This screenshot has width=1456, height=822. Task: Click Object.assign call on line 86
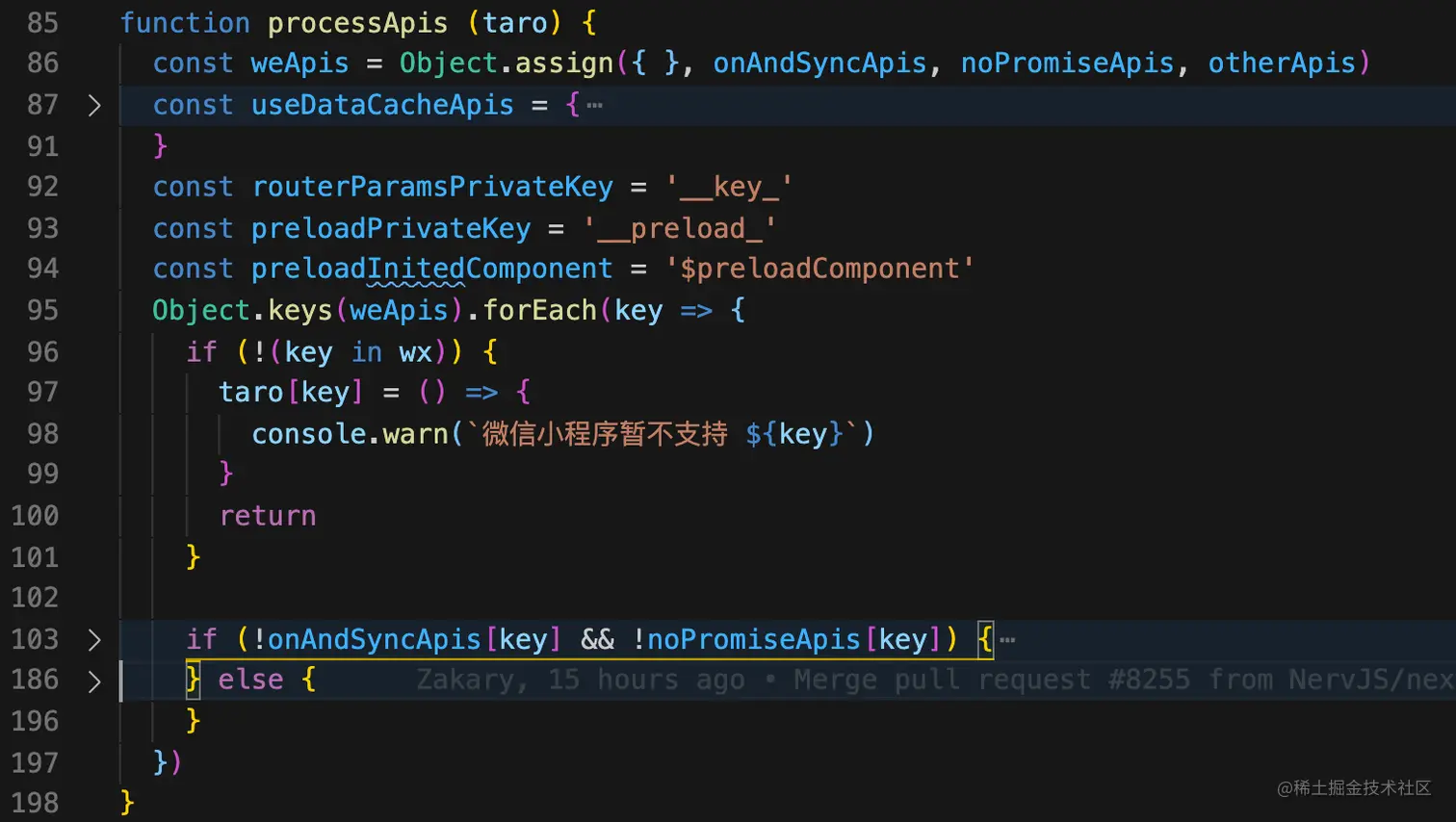click(507, 64)
